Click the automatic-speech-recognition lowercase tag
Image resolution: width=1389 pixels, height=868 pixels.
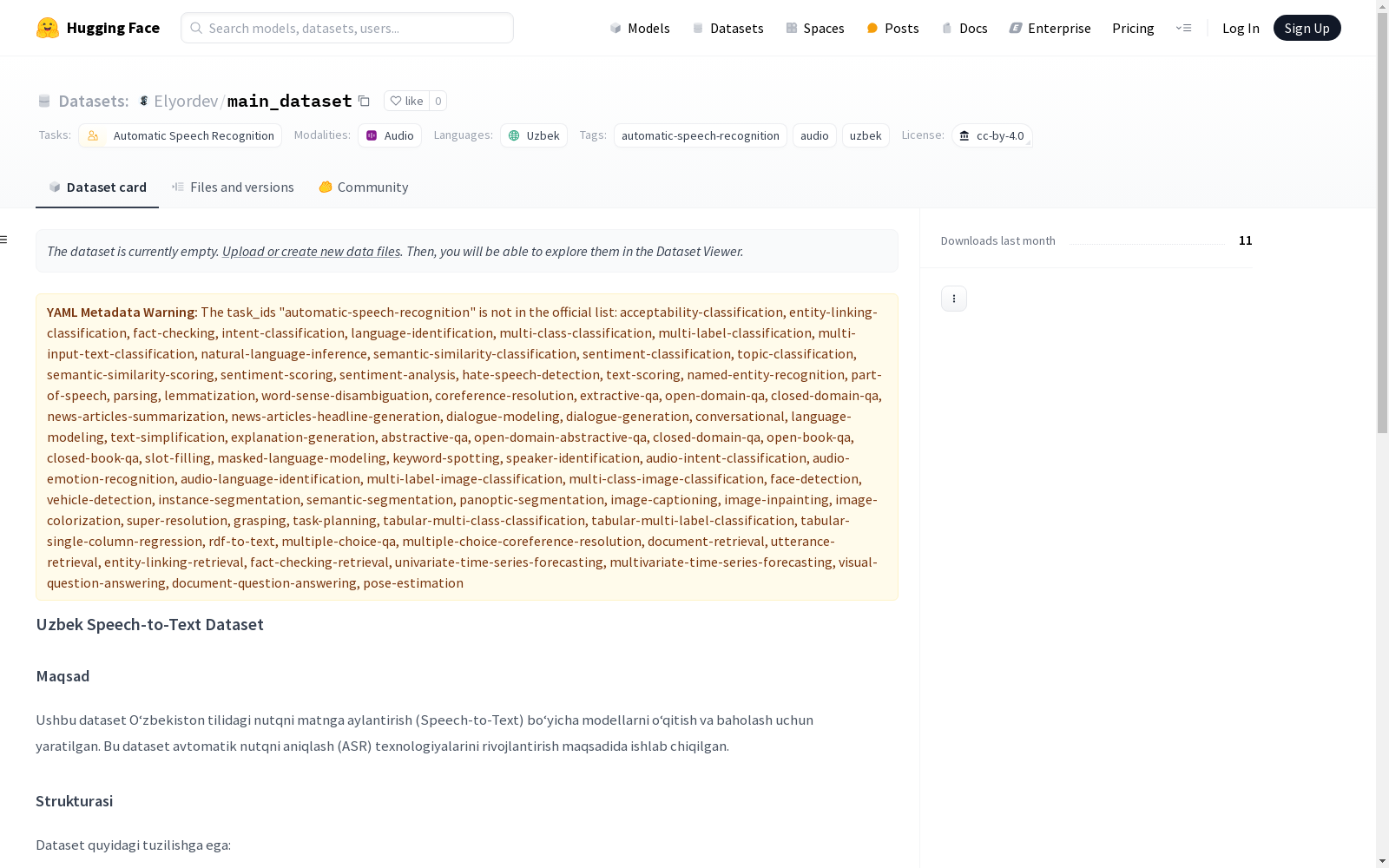click(701, 135)
